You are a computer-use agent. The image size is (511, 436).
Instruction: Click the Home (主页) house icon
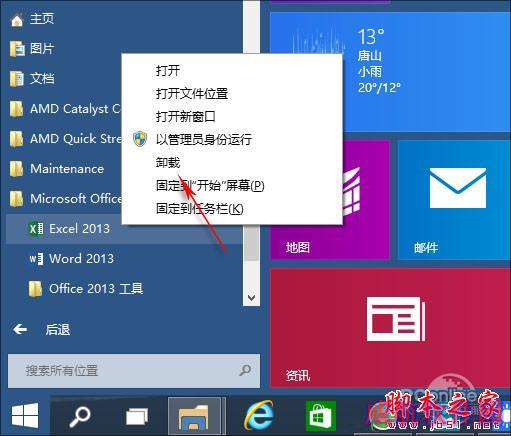(17, 19)
